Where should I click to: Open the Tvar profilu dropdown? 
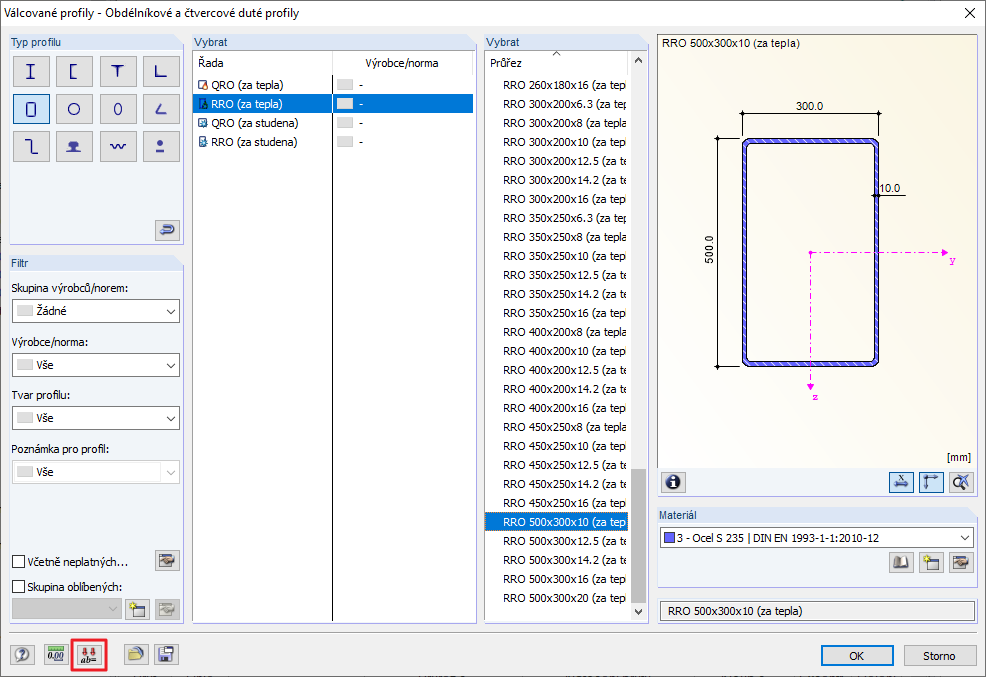pyautogui.click(x=96, y=418)
